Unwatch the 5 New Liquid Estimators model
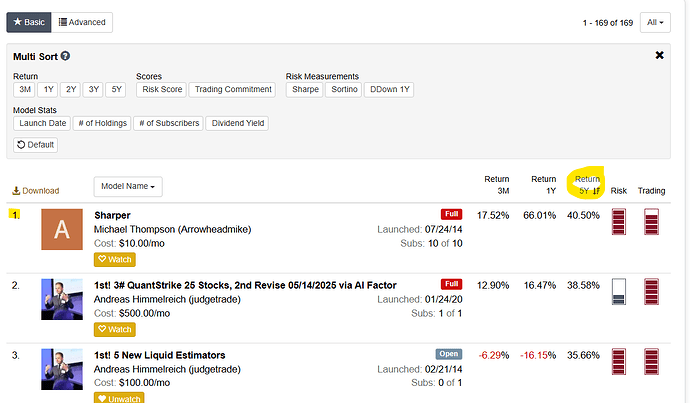 coord(118,397)
